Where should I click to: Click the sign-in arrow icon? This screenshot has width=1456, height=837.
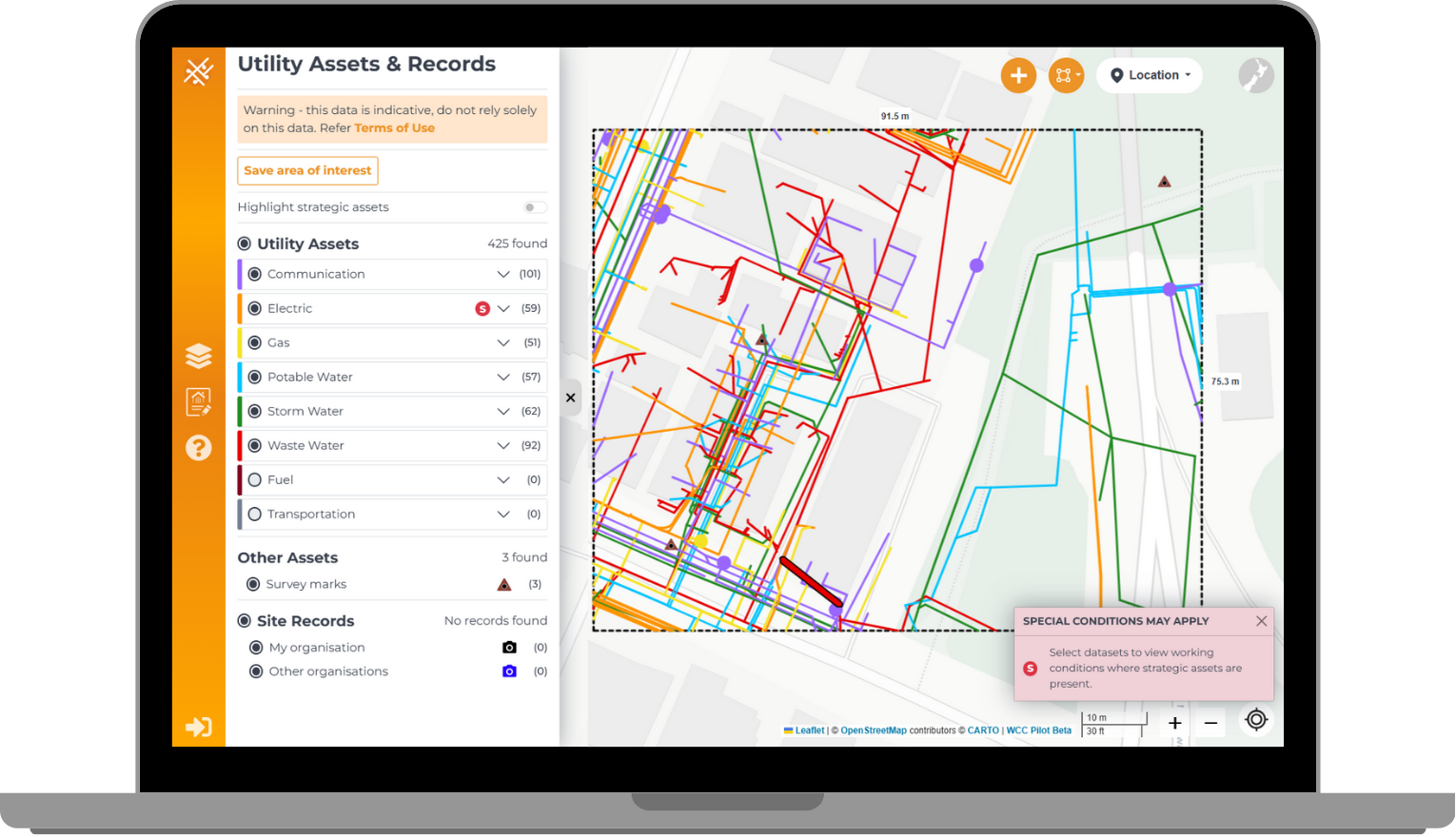click(198, 728)
